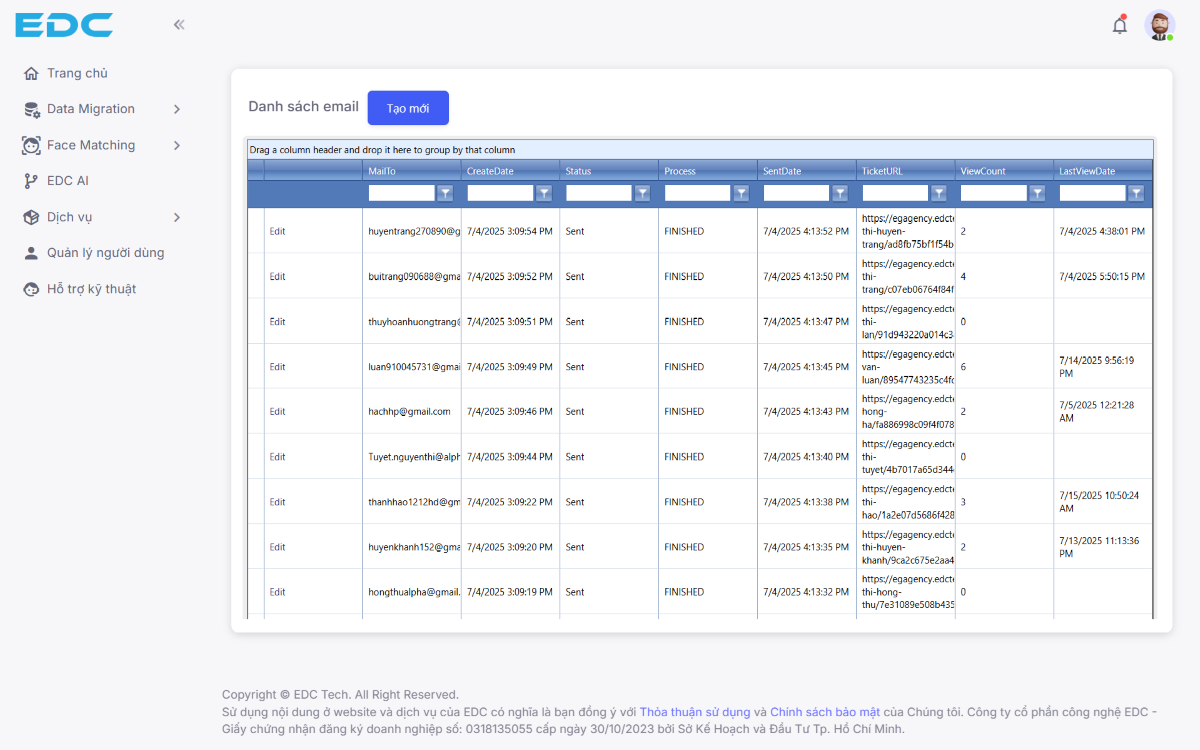Expand the Face Matching submenu

[176, 145]
